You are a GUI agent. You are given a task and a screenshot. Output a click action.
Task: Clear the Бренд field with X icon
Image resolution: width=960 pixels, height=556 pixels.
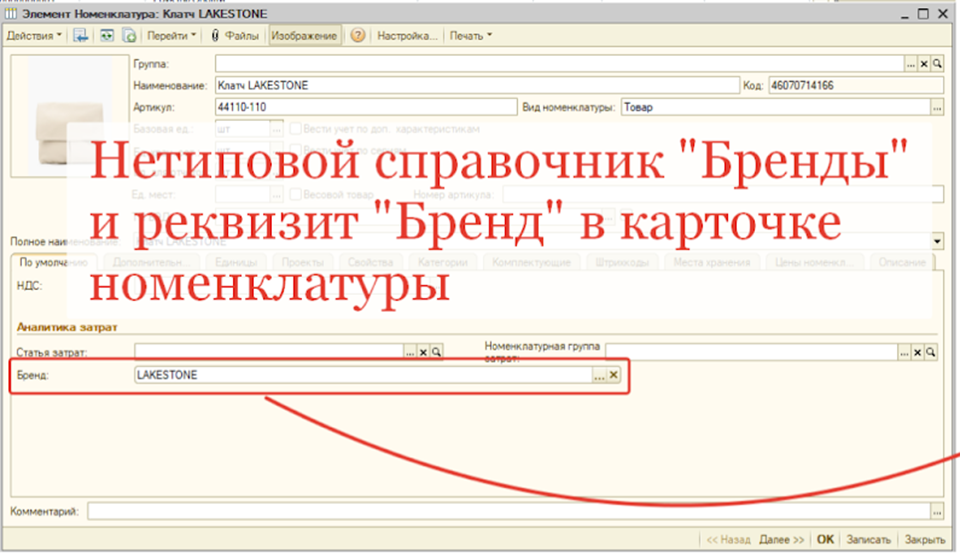point(614,374)
